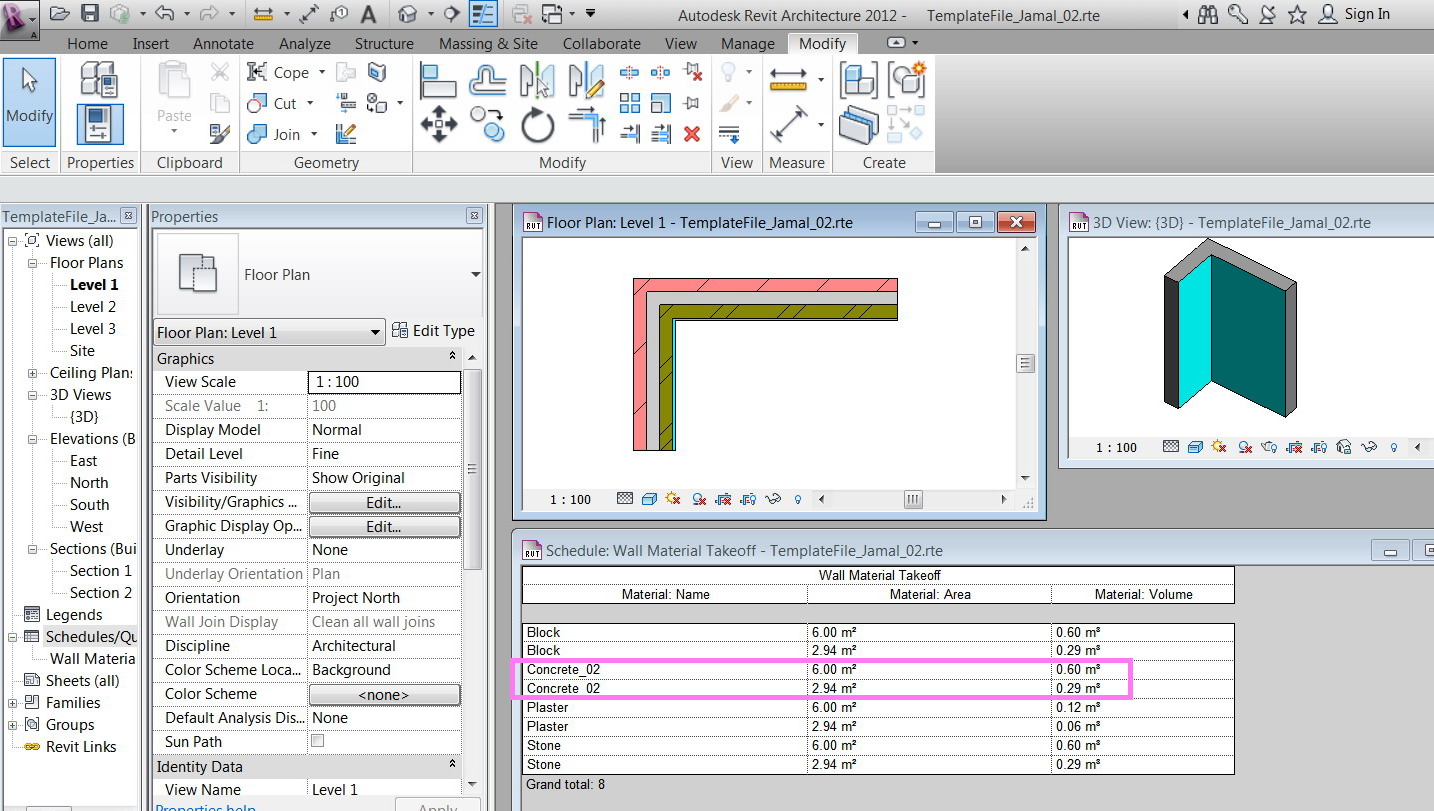Select the Aligned Dimension measure tool

tap(790, 125)
